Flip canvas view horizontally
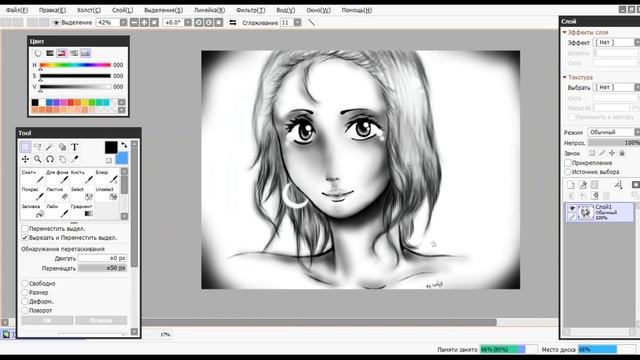Screen dimensions: 640x360 (233, 22)
